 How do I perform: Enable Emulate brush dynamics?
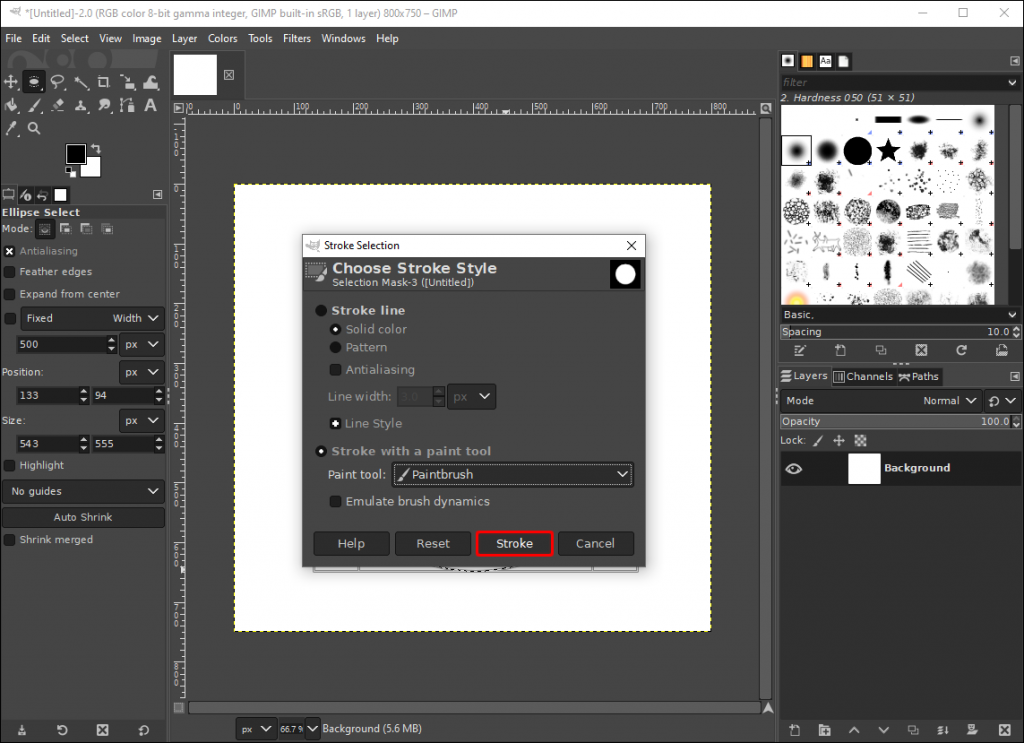335,501
